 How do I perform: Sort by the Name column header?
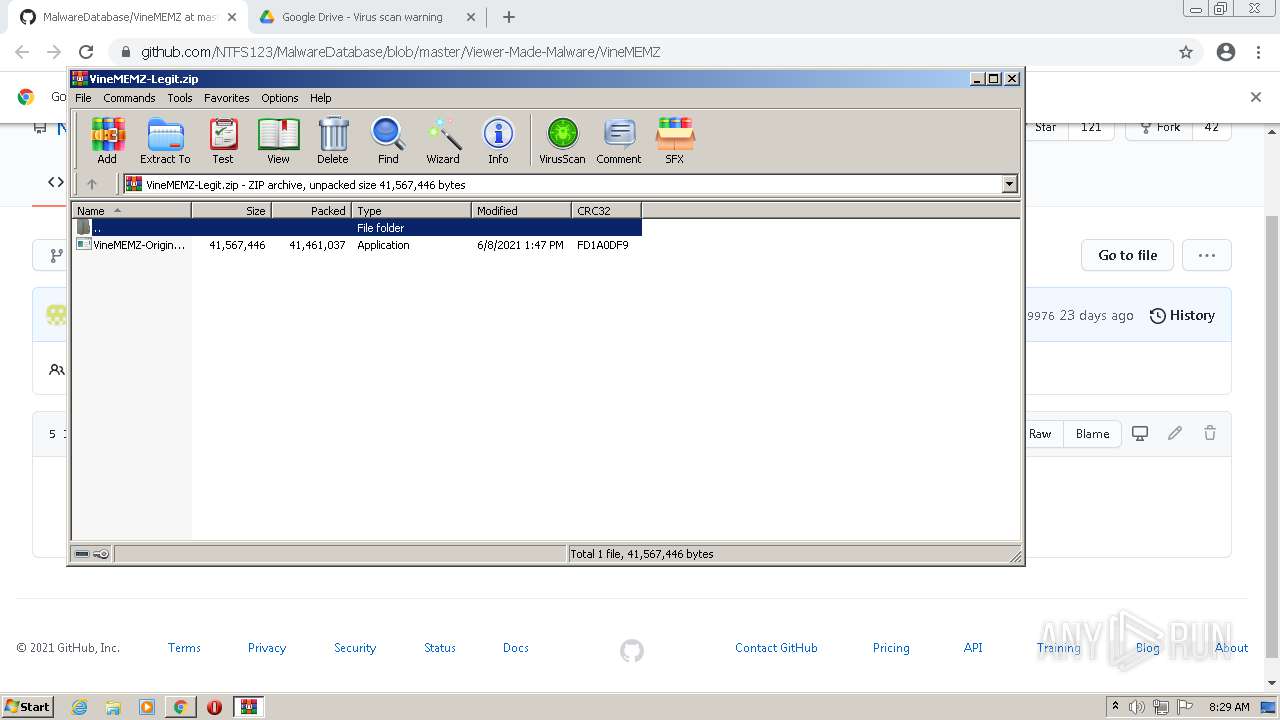pyautogui.click(x=131, y=210)
